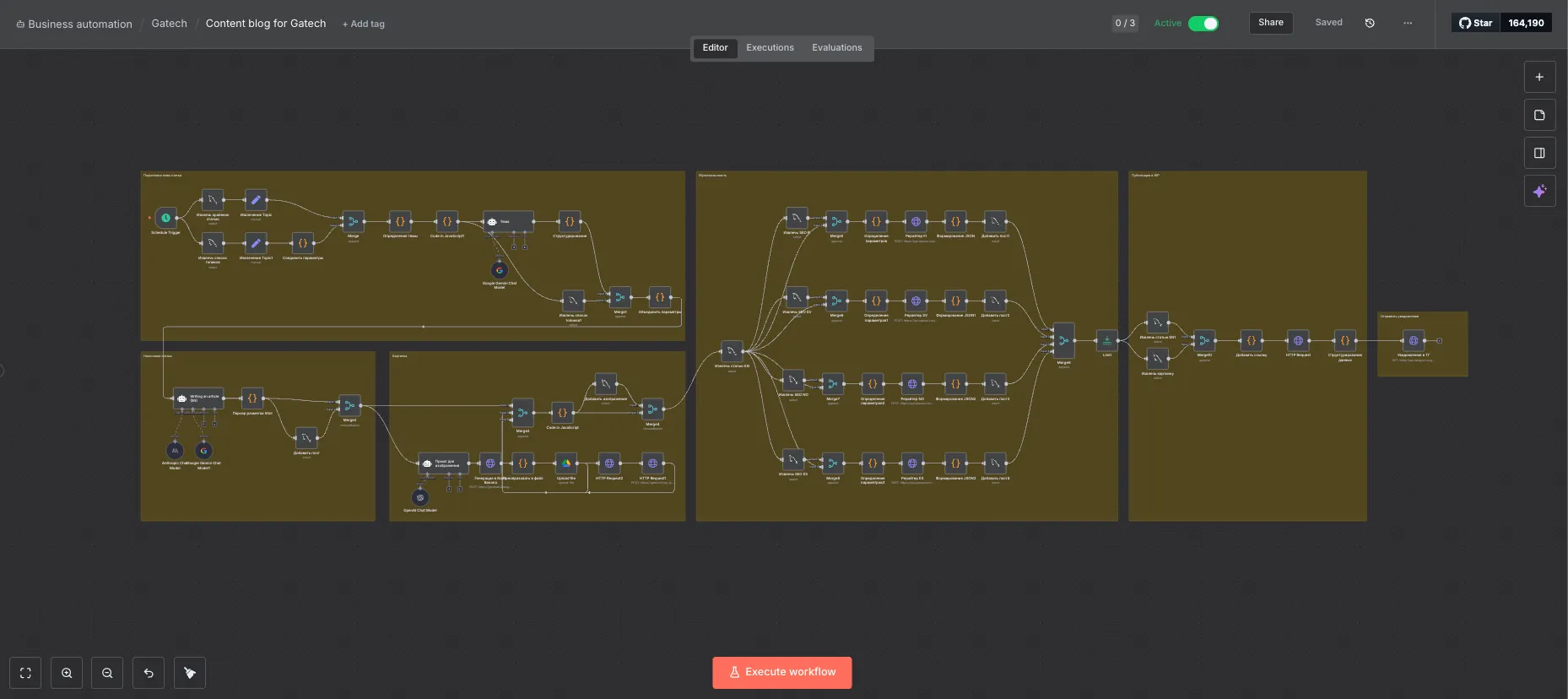This screenshot has width=1568, height=699.
Task: Fit workflow to view
Action: [25, 673]
